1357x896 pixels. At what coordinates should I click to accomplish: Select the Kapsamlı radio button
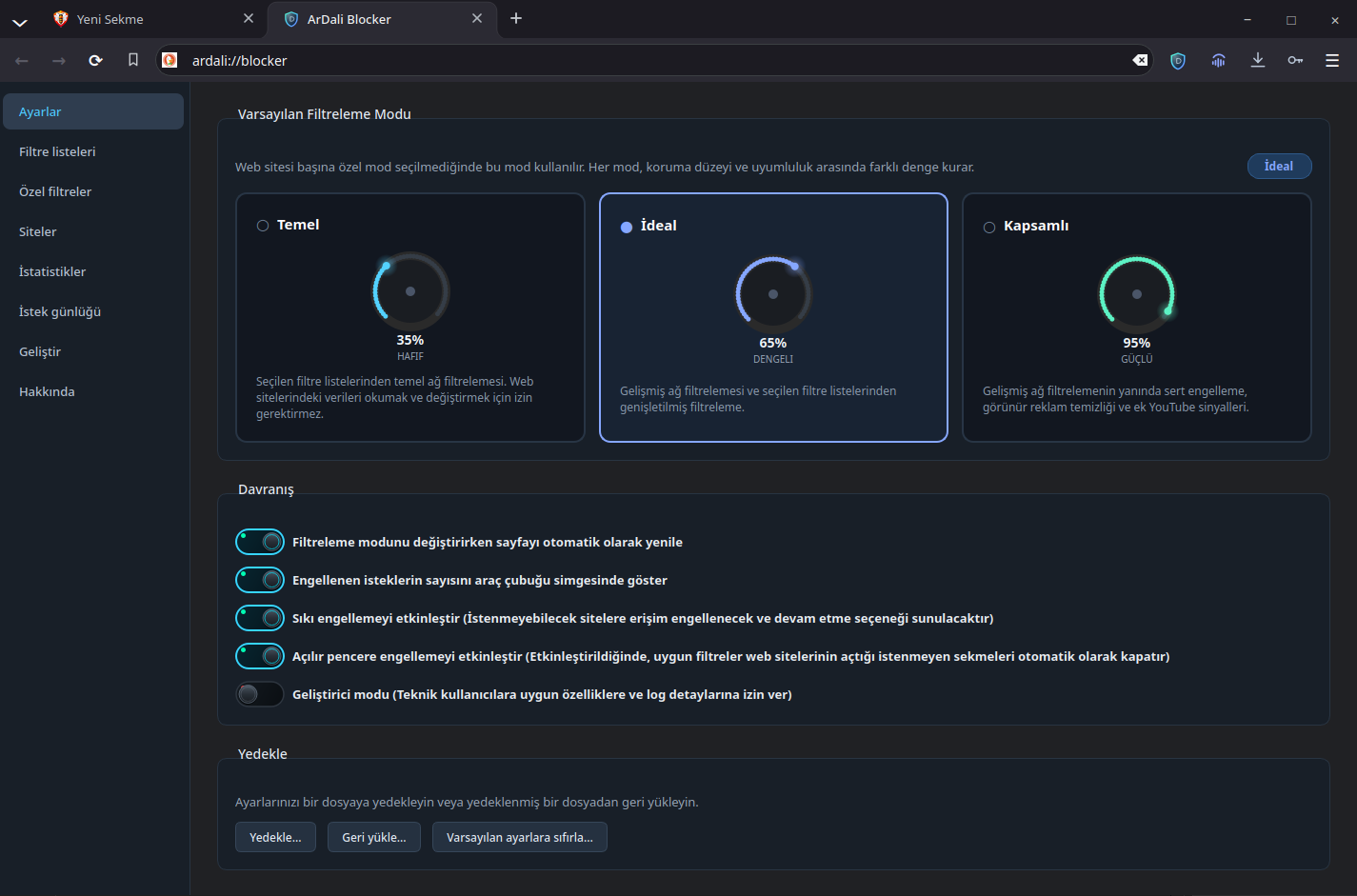(989, 227)
